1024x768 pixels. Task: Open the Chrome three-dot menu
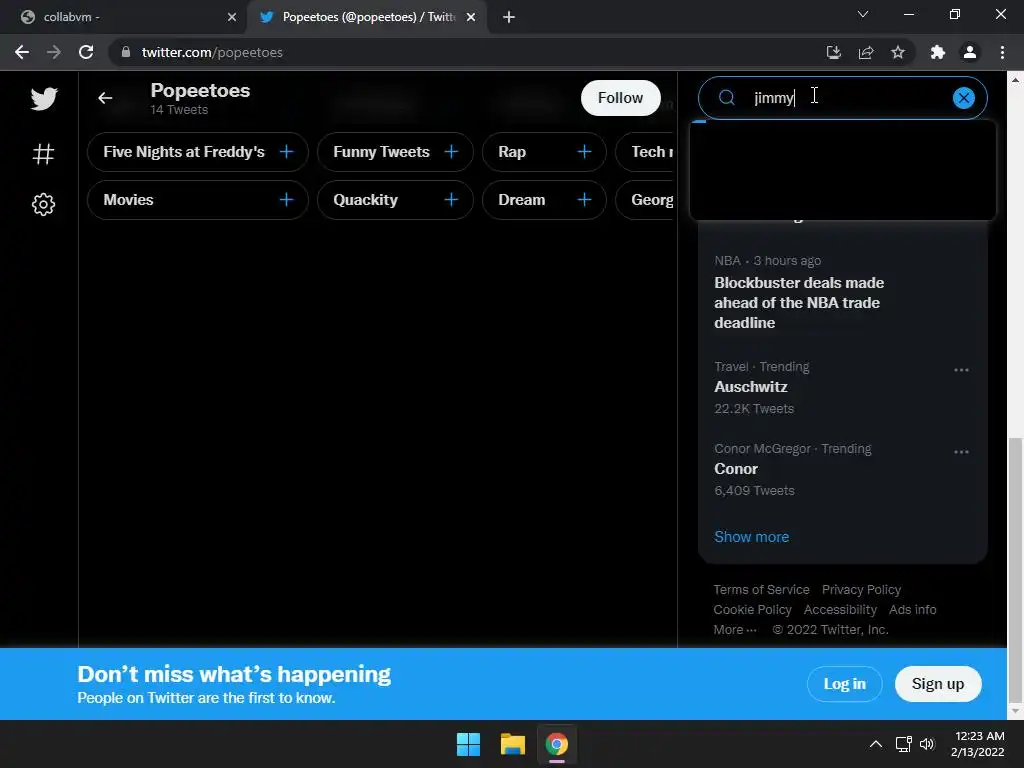click(x=1002, y=52)
